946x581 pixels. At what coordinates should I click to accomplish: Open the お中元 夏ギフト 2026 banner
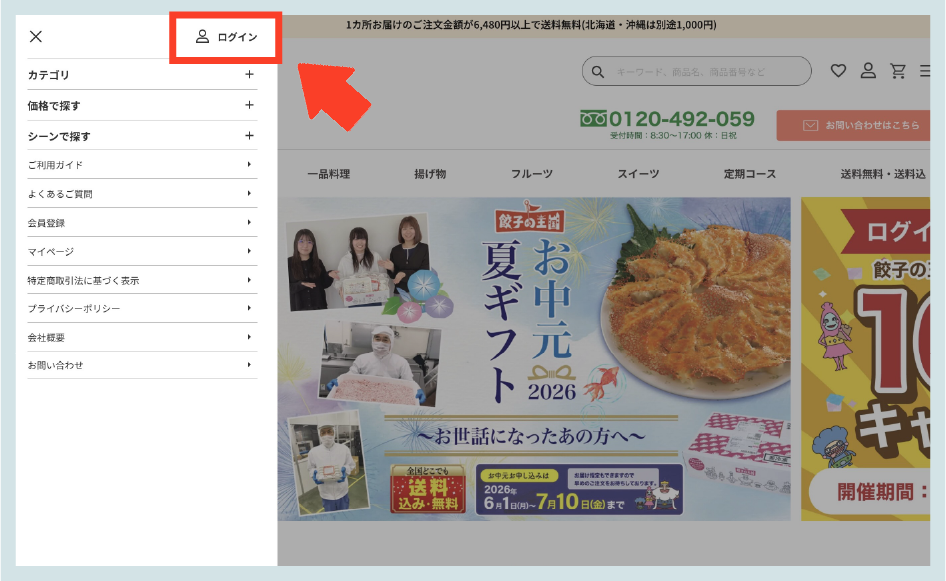(x=534, y=359)
